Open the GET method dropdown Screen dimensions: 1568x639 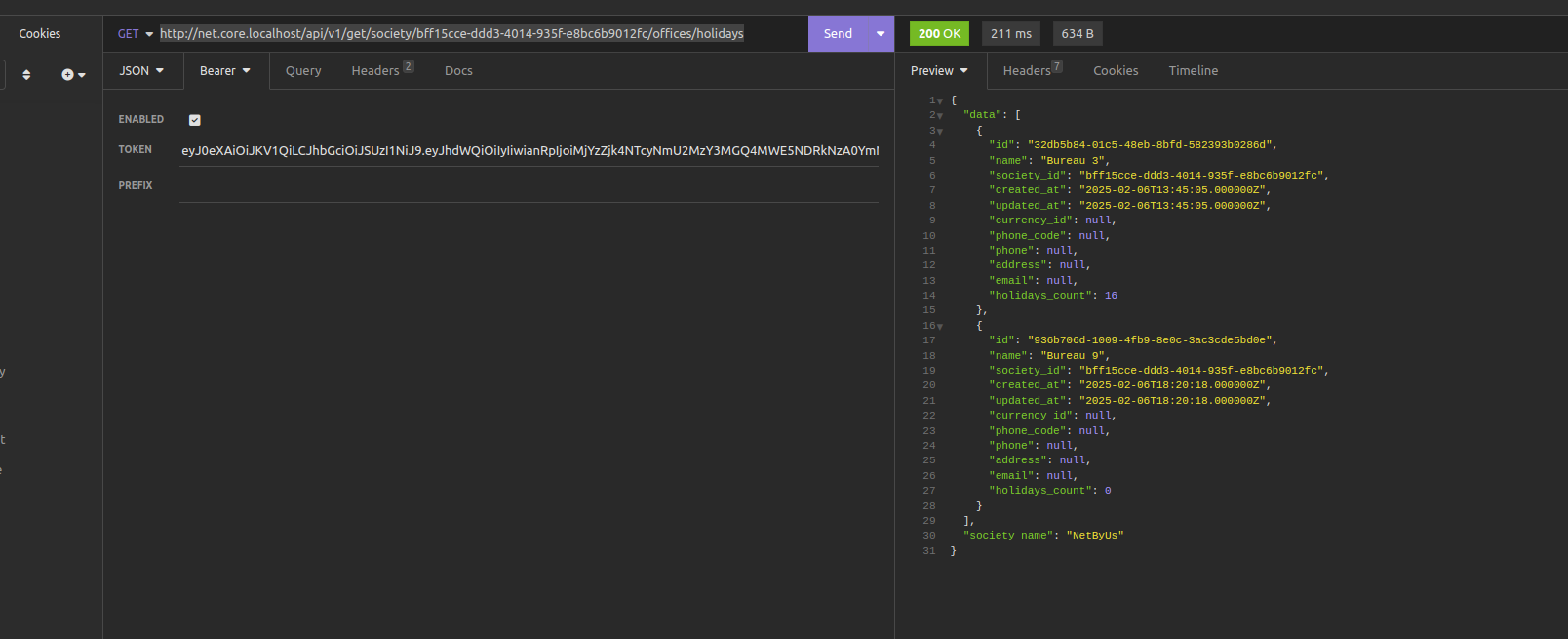tap(136, 34)
